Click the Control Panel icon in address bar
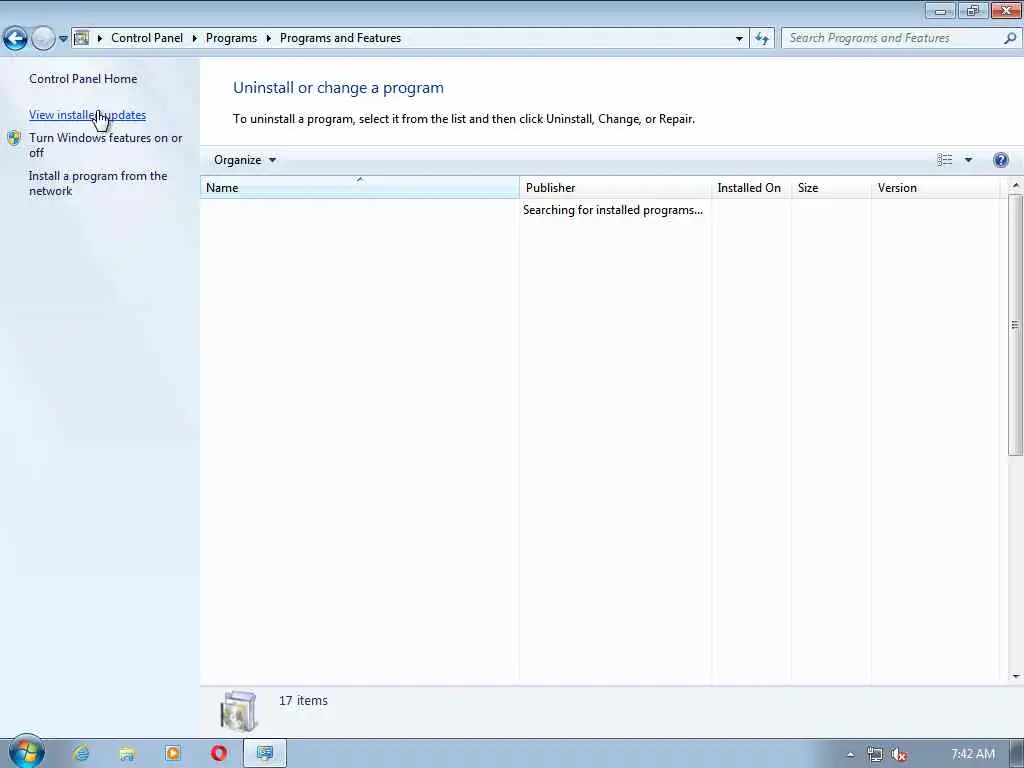The height and width of the screenshot is (768, 1024). pyautogui.click(x=82, y=38)
